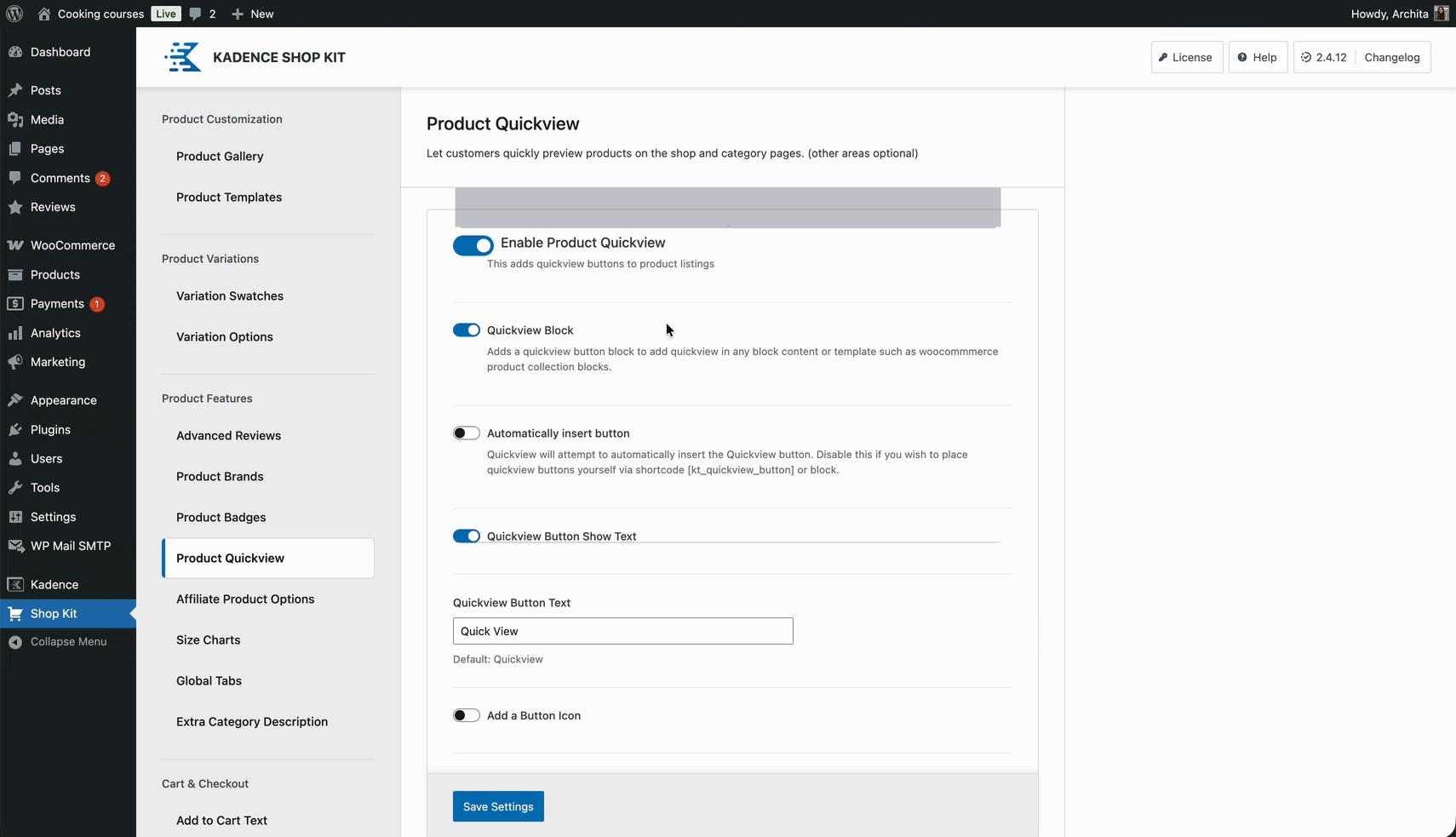Toggle Quickview Button Show Text off
Image resolution: width=1456 pixels, height=837 pixels.
(x=467, y=536)
